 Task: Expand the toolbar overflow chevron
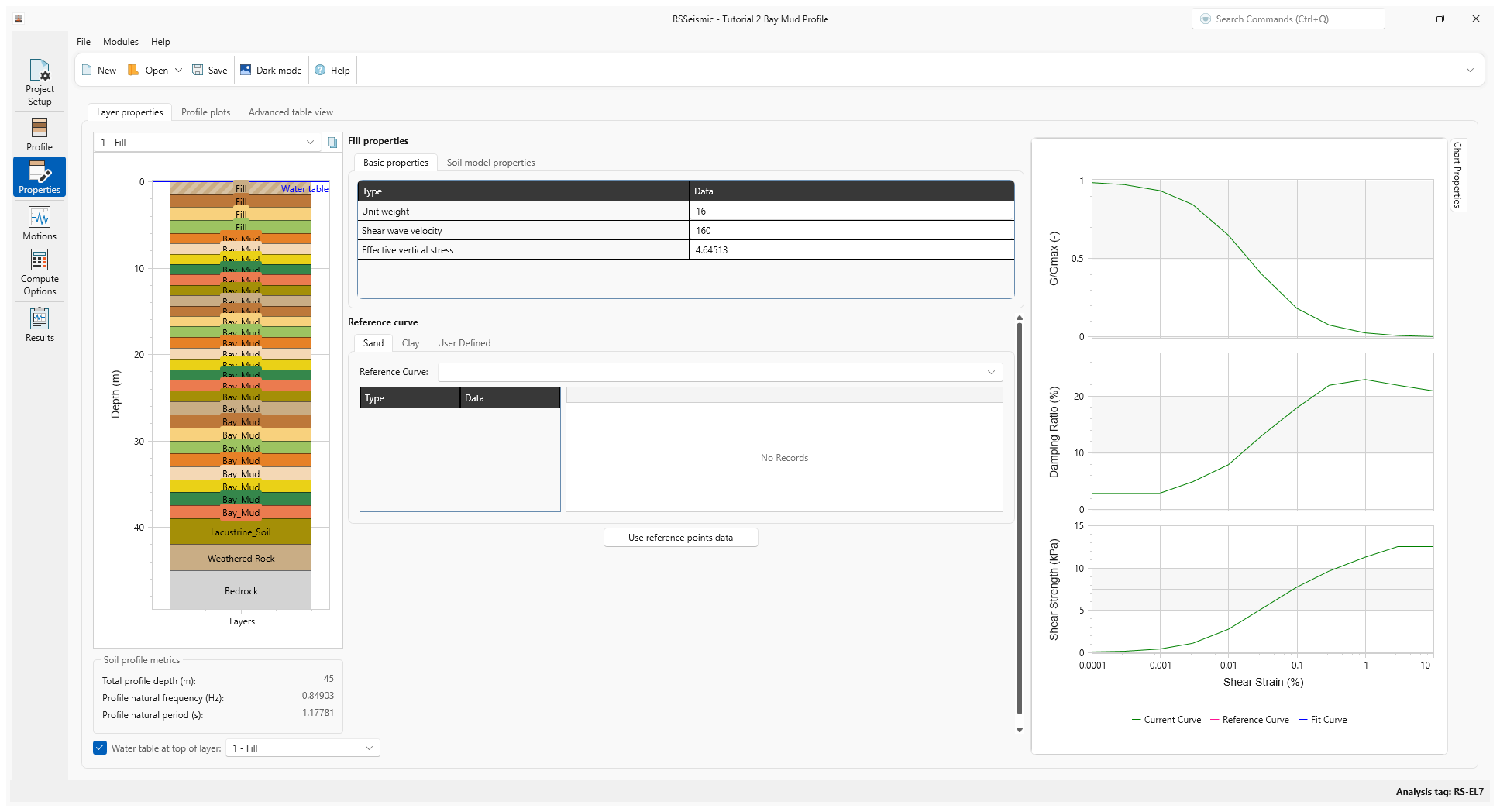(x=1470, y=70)
